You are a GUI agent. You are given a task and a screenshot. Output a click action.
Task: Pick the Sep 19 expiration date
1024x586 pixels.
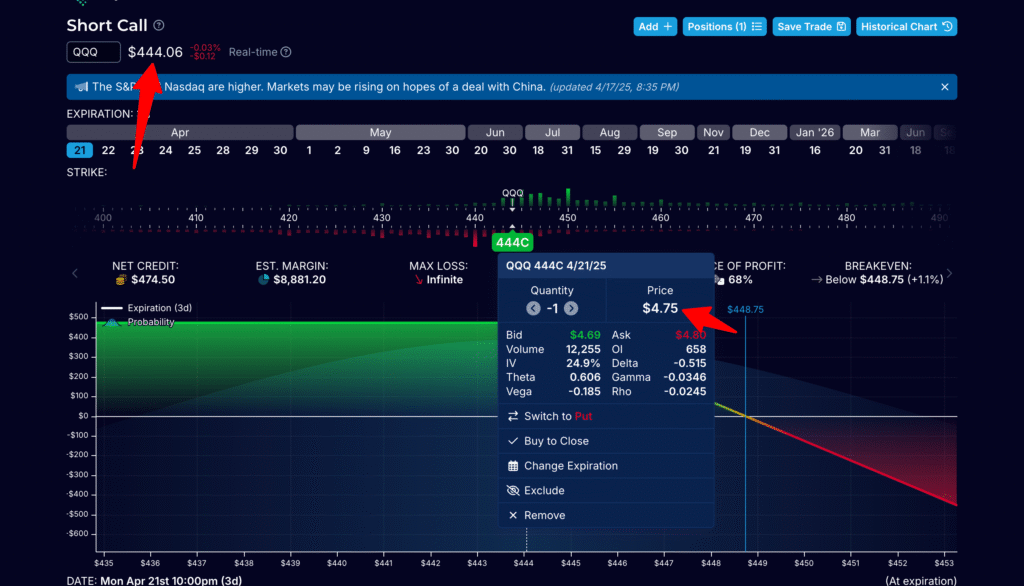click(x=653, y=150)
